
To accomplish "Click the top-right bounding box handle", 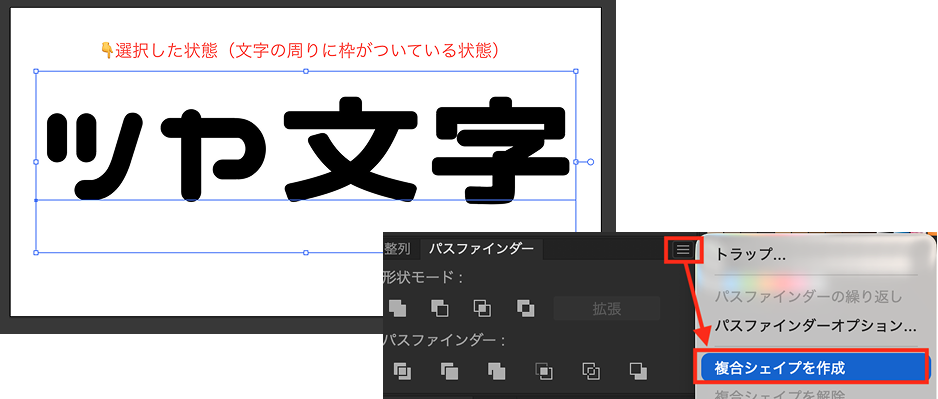I will coord(575,71).
